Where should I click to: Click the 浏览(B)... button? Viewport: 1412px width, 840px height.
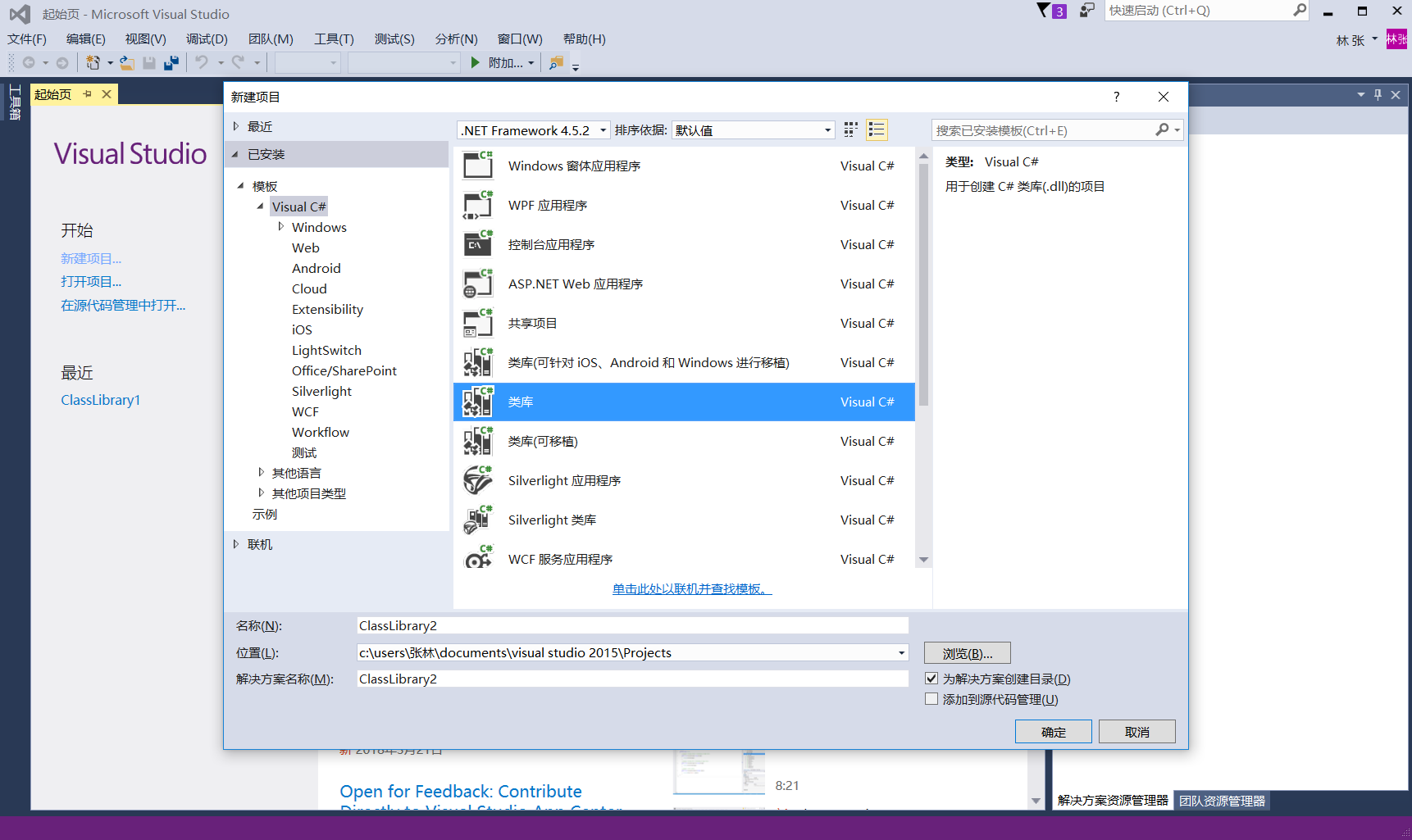(x=968, y=653)
